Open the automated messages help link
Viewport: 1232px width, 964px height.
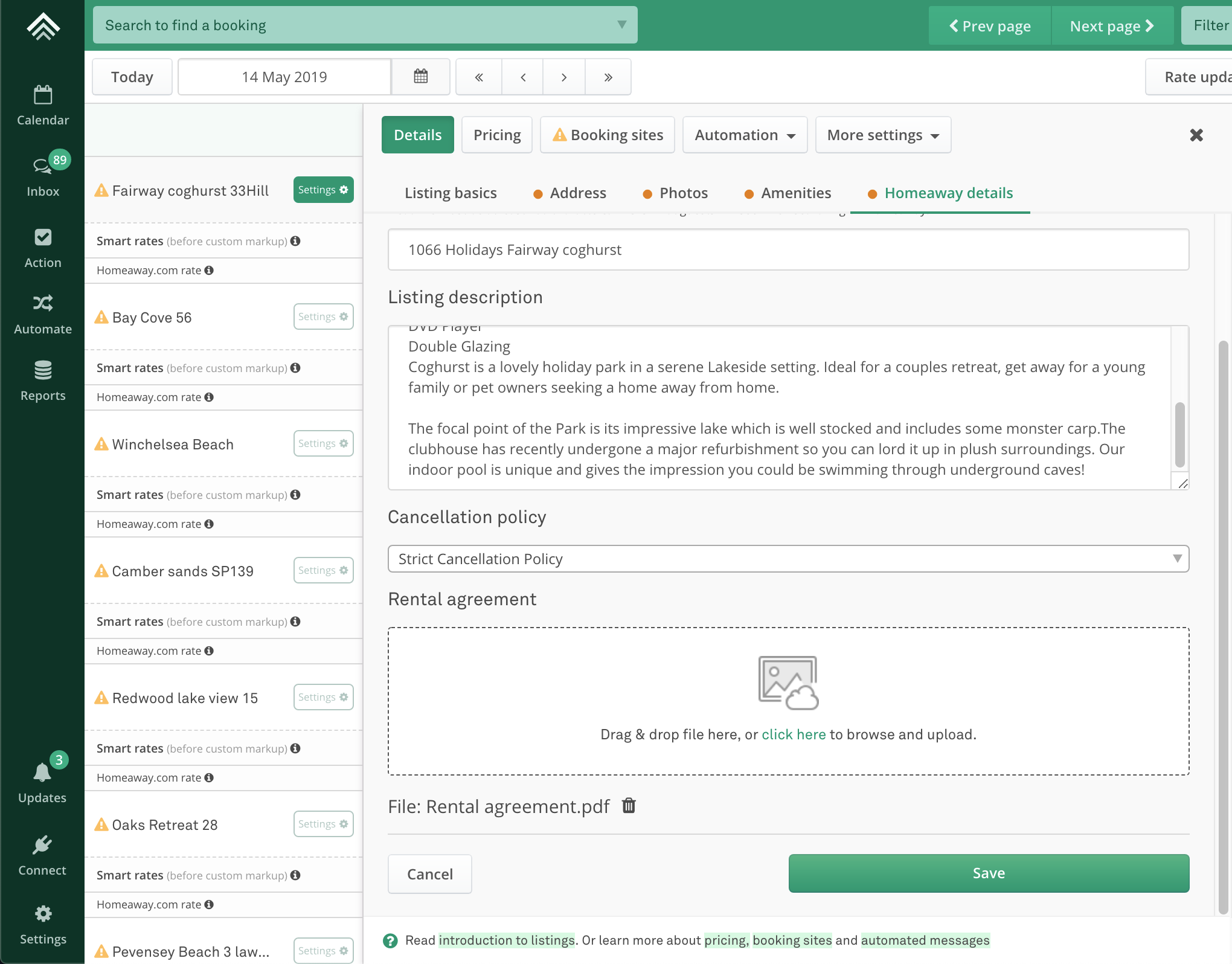(925, 940)
